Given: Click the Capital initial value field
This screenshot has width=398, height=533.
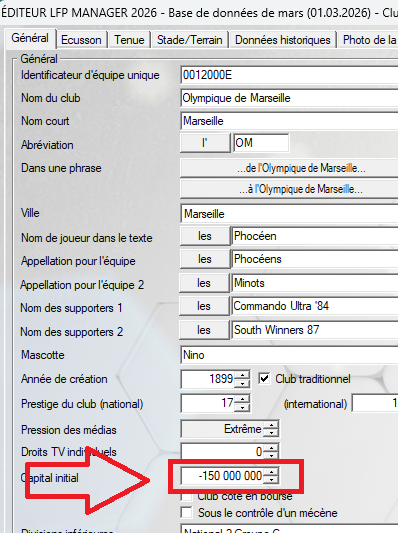Looking at the screenshot, I should 222,476.
